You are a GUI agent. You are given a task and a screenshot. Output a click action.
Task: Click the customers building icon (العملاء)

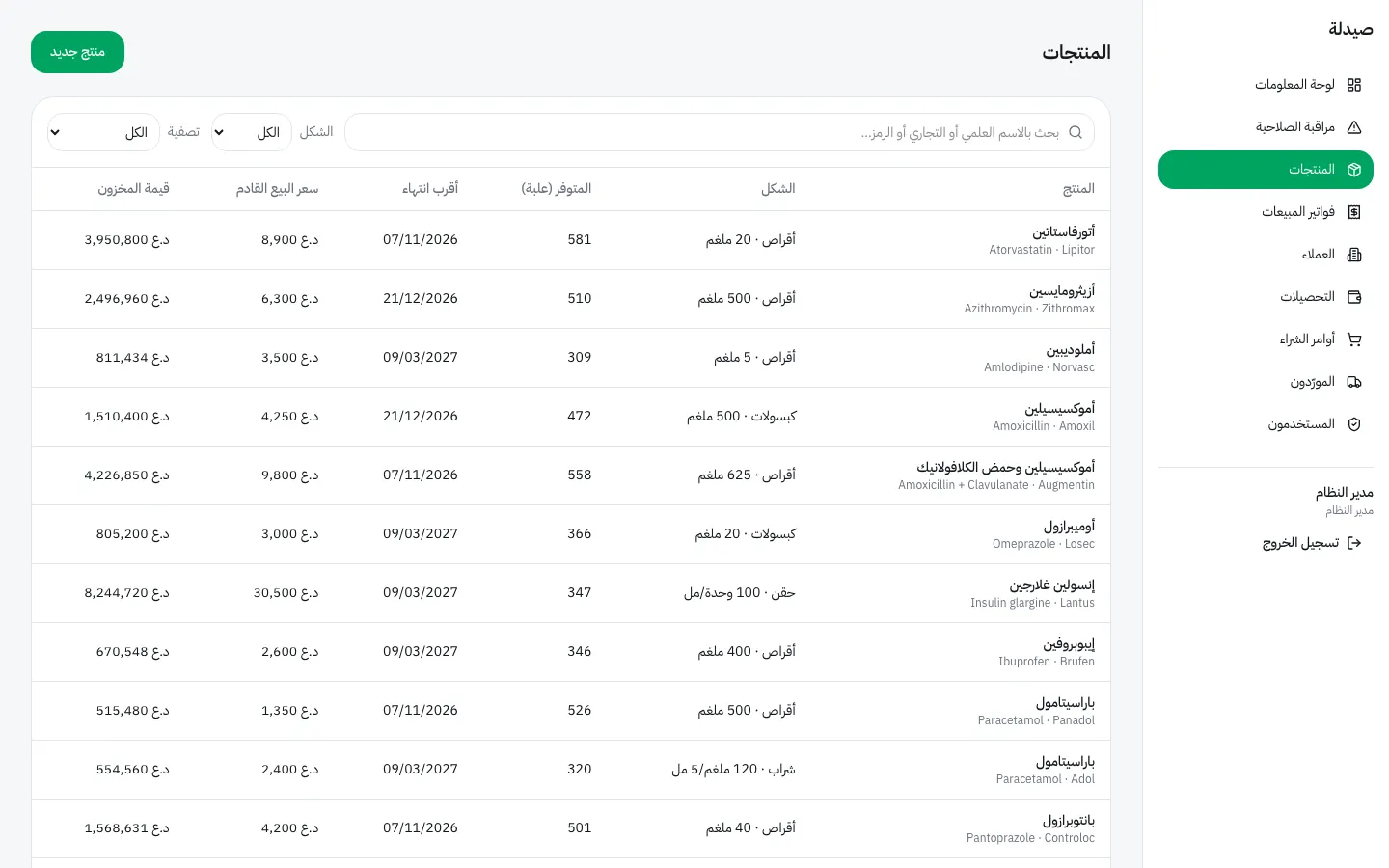pos(1354,255)
